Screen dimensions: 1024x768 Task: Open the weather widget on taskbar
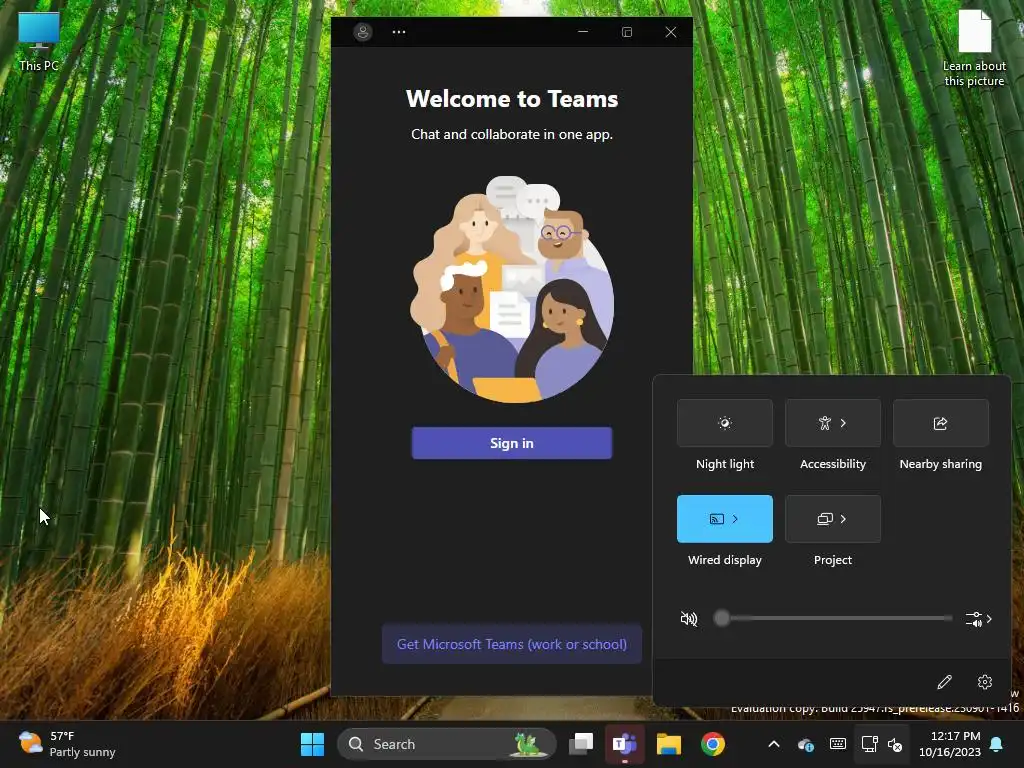pos(67,744)
